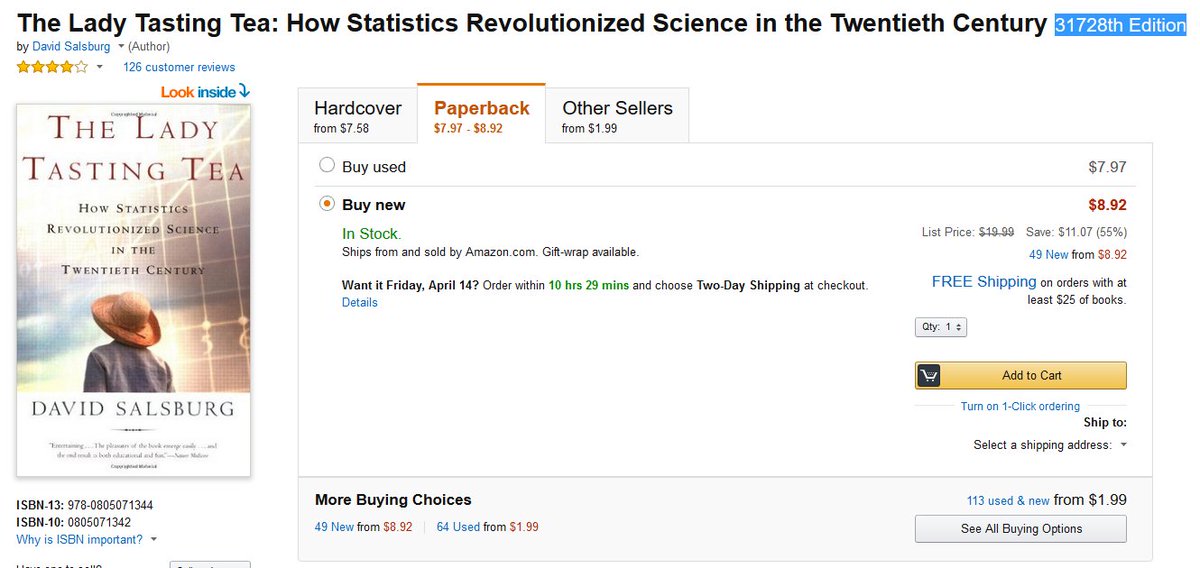The width and height of the screenshot is (1200, 568).
Task: Select the Buy used radio button
Action: (x=327, y=166)
